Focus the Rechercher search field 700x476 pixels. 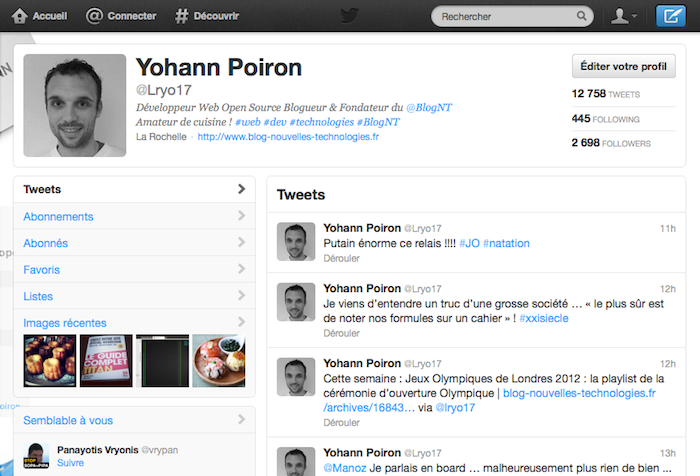point(512,17)
